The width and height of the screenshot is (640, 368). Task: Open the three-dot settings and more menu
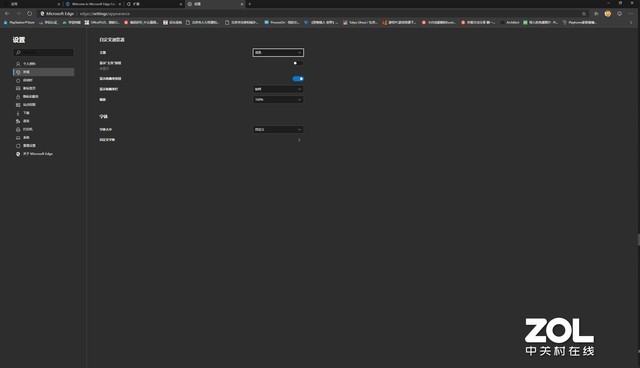coord(631,13)
